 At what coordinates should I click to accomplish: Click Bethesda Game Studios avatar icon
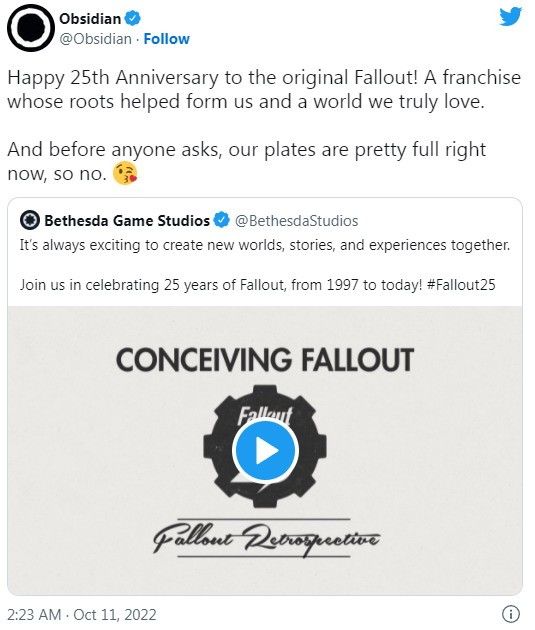pyautogui.click(x=30, y=220)
